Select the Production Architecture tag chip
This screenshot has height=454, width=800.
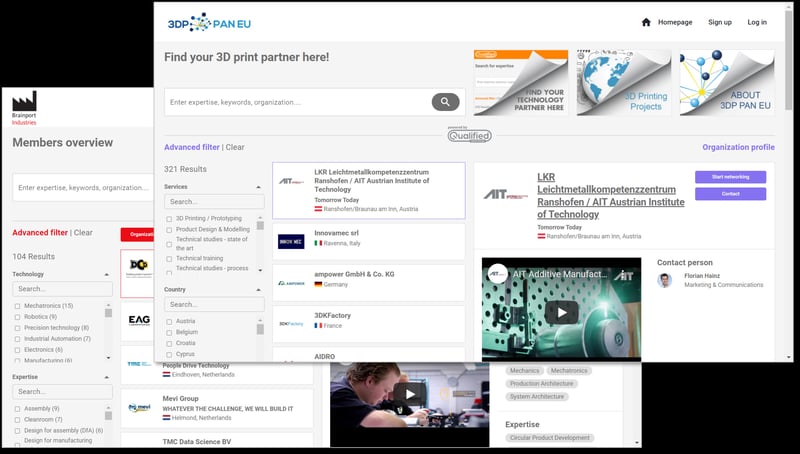coord(541,384)
